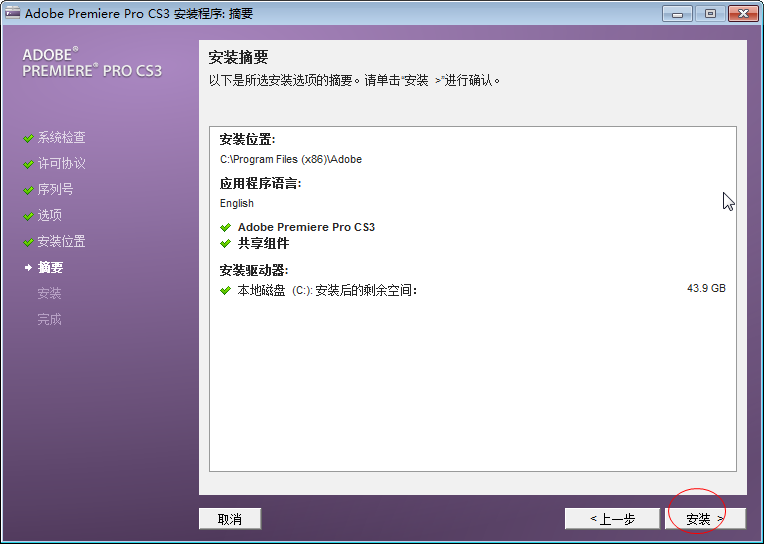Cancel setup with the 取消 button
This screenshot has height=544, width=764.
tap(230, 519)
